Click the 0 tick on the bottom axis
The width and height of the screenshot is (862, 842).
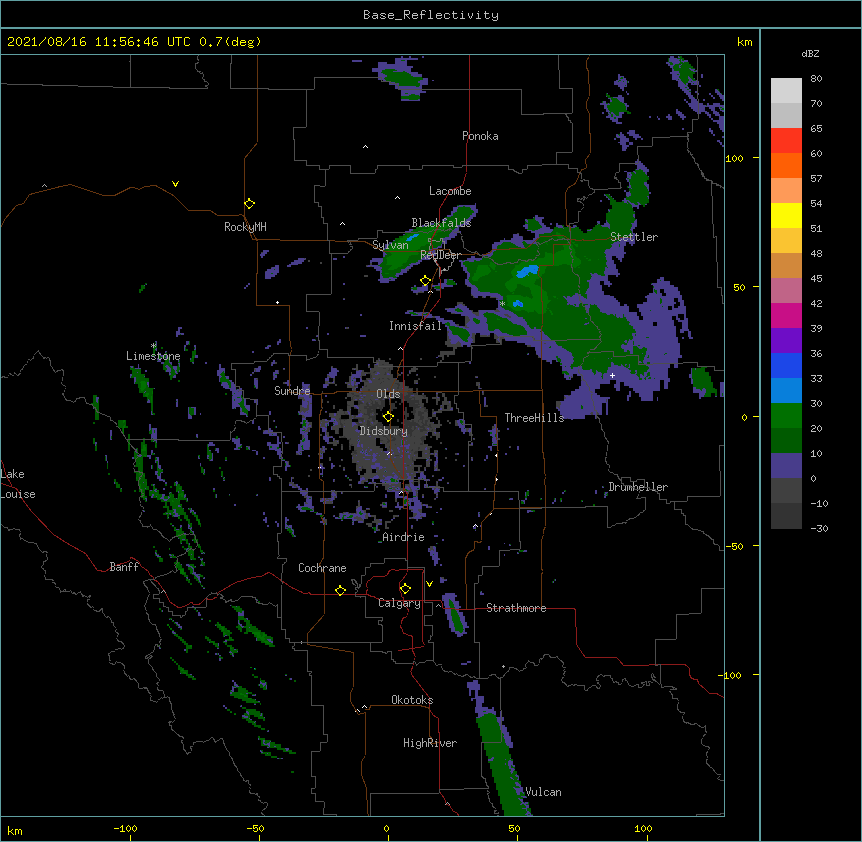(386, 829)
